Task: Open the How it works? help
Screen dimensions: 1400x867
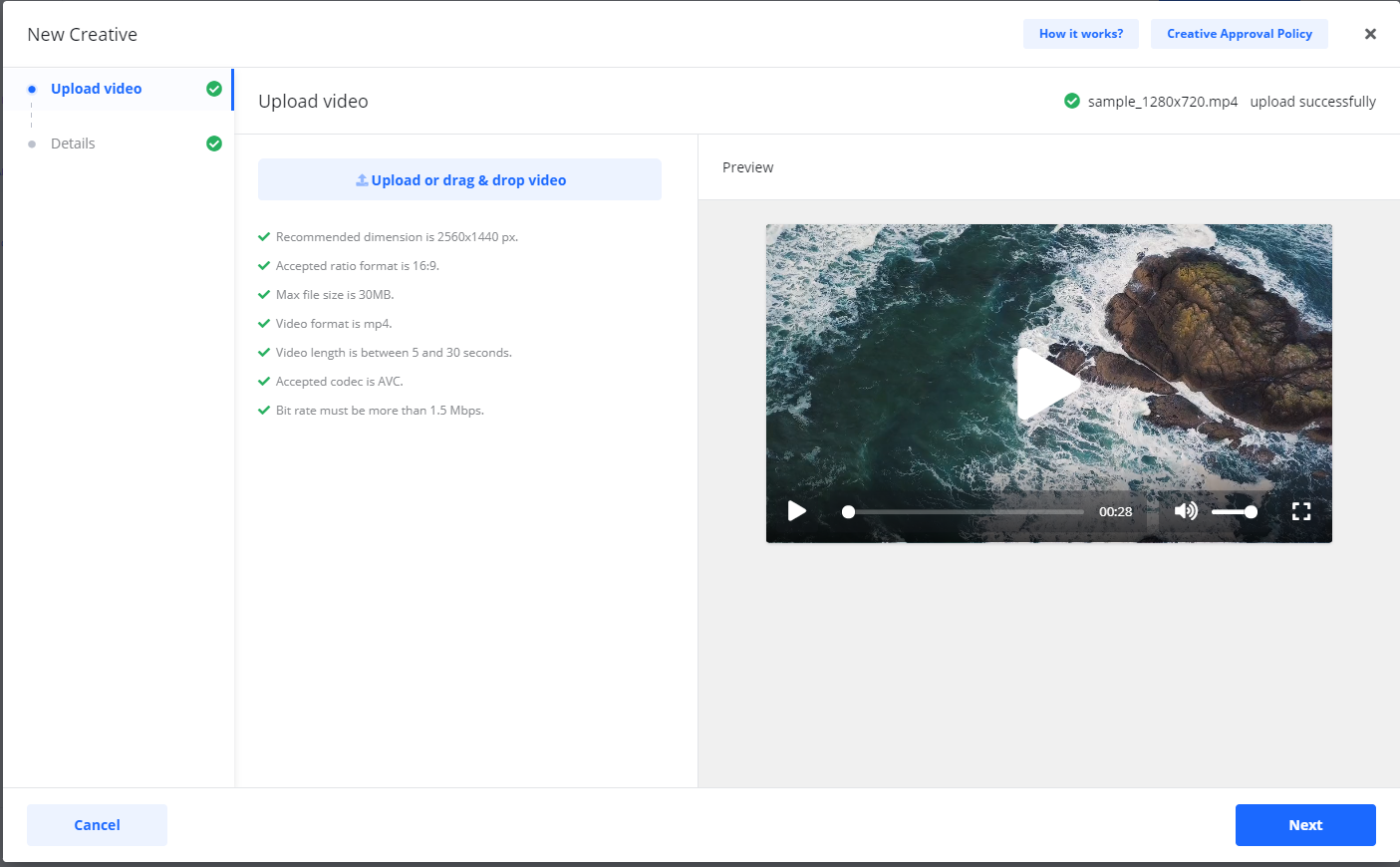Action: click(x=1080, y=34)
